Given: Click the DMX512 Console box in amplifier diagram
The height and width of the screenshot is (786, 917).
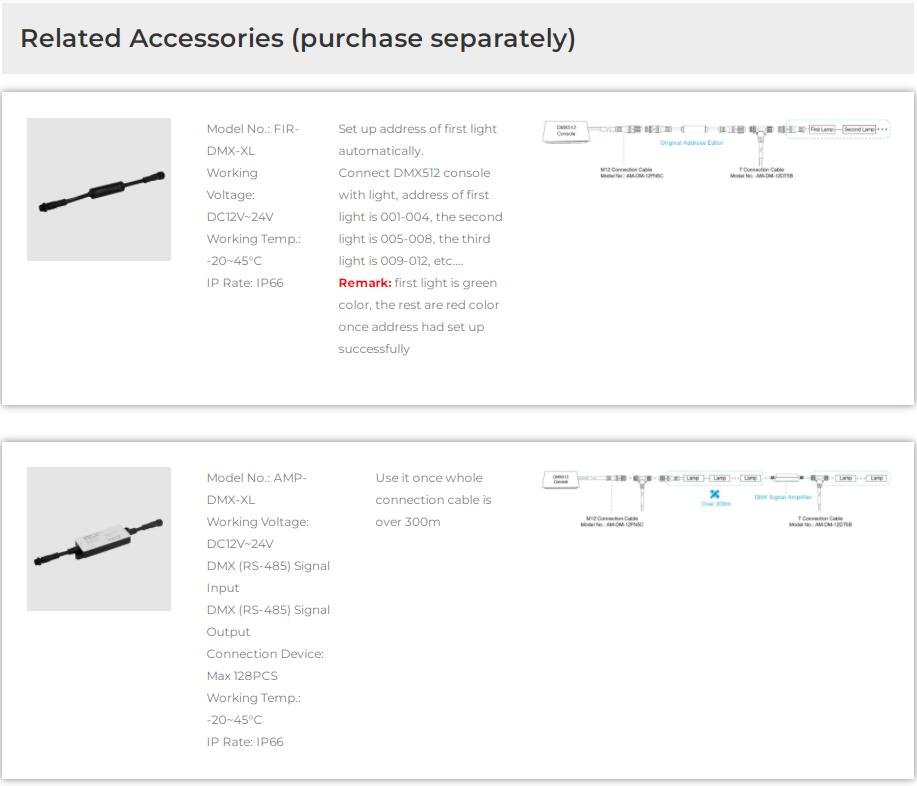Looking at the screenshot, I should pos(561,479).
